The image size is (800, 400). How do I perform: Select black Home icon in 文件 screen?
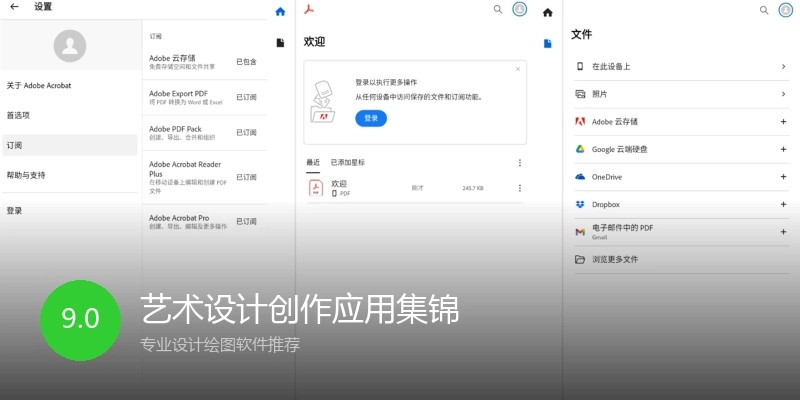point(547,12)
